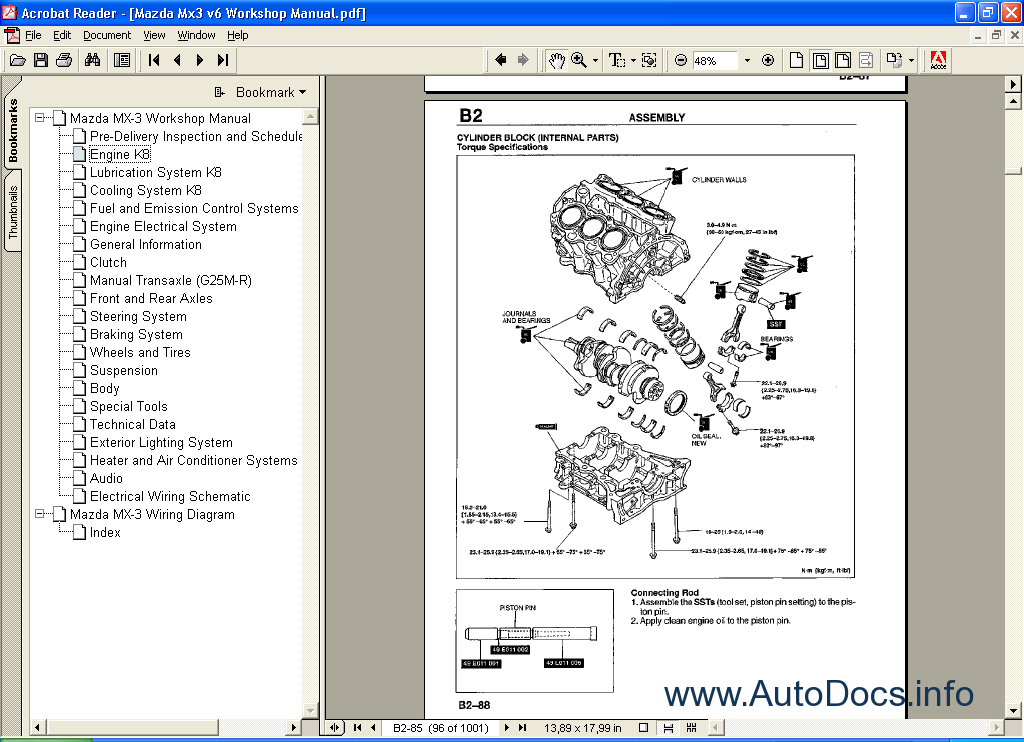1024x742 pixels.
Task: Click the Open file folder icon
Action: [x=18, y=61]
